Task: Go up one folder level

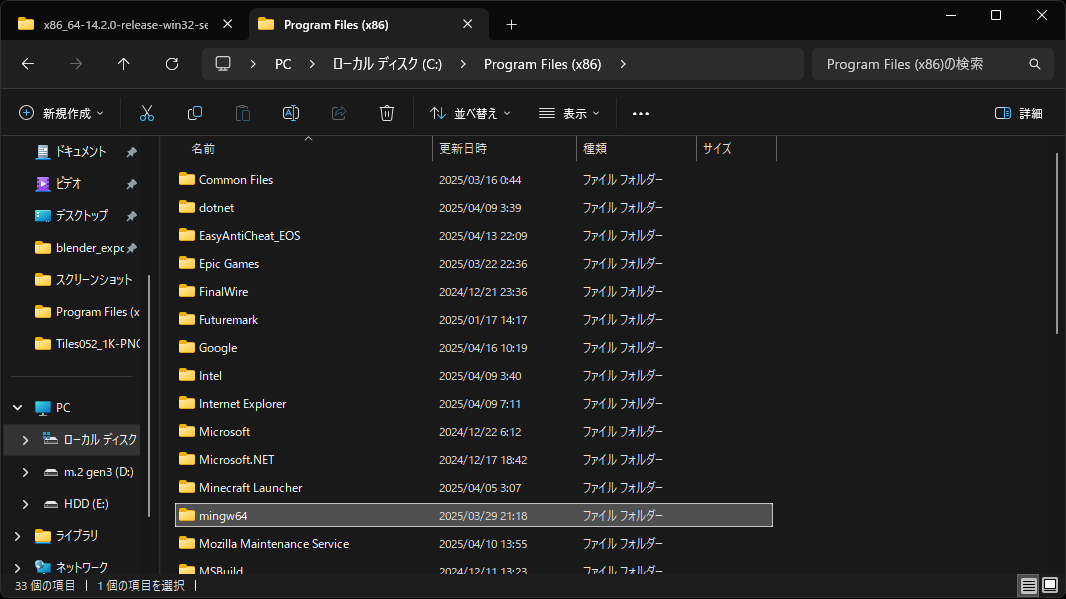Action: pyautogui.click(x=123, y=64)
